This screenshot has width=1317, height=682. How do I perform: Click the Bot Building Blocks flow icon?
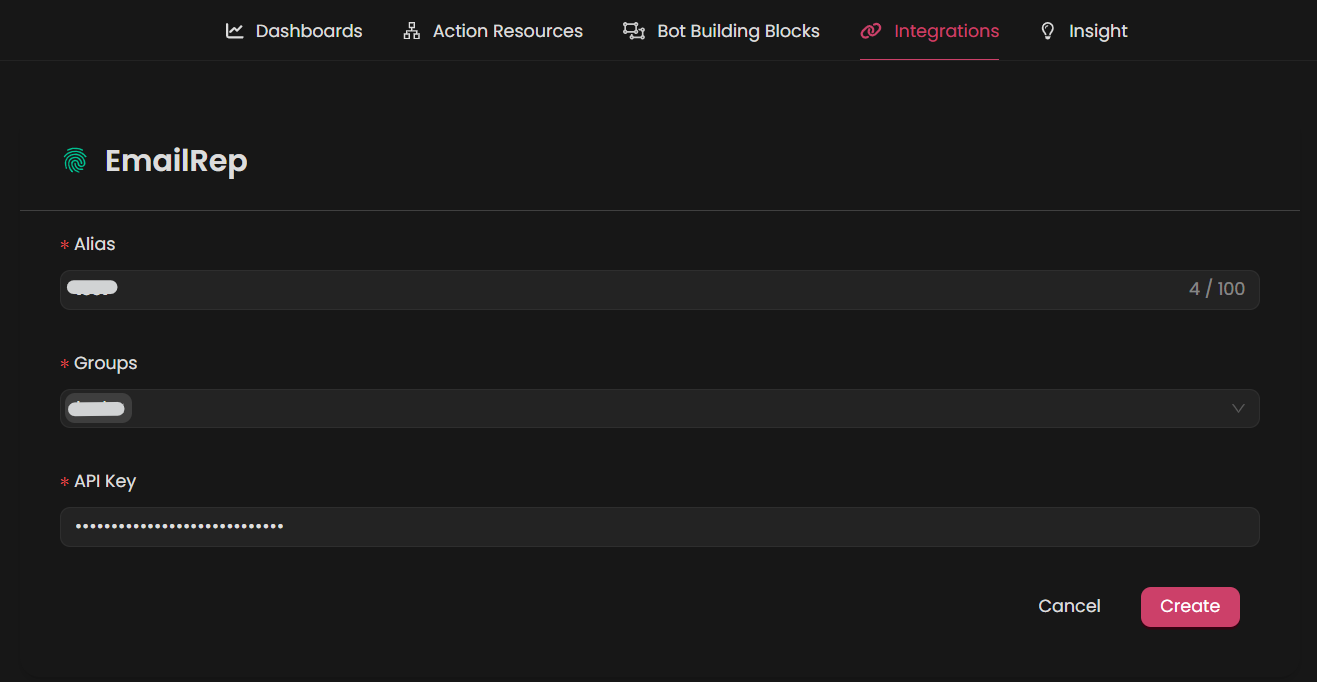pyautogui.click(x=634, y=31)
